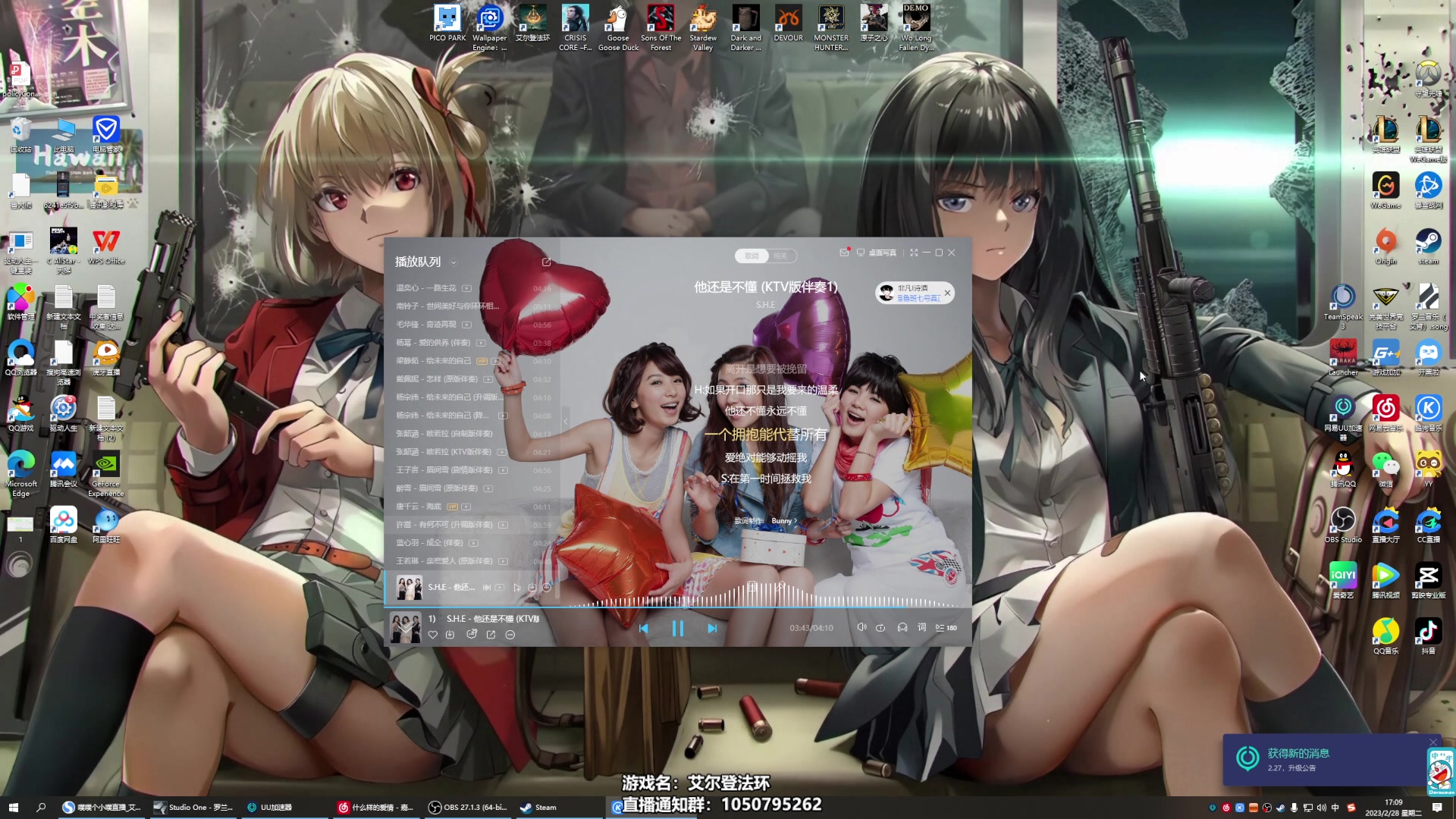The width and height of the screenshot is (1456, 819).
Task: Open GeForce Experience desktop icon
Action: click(106, 473)
